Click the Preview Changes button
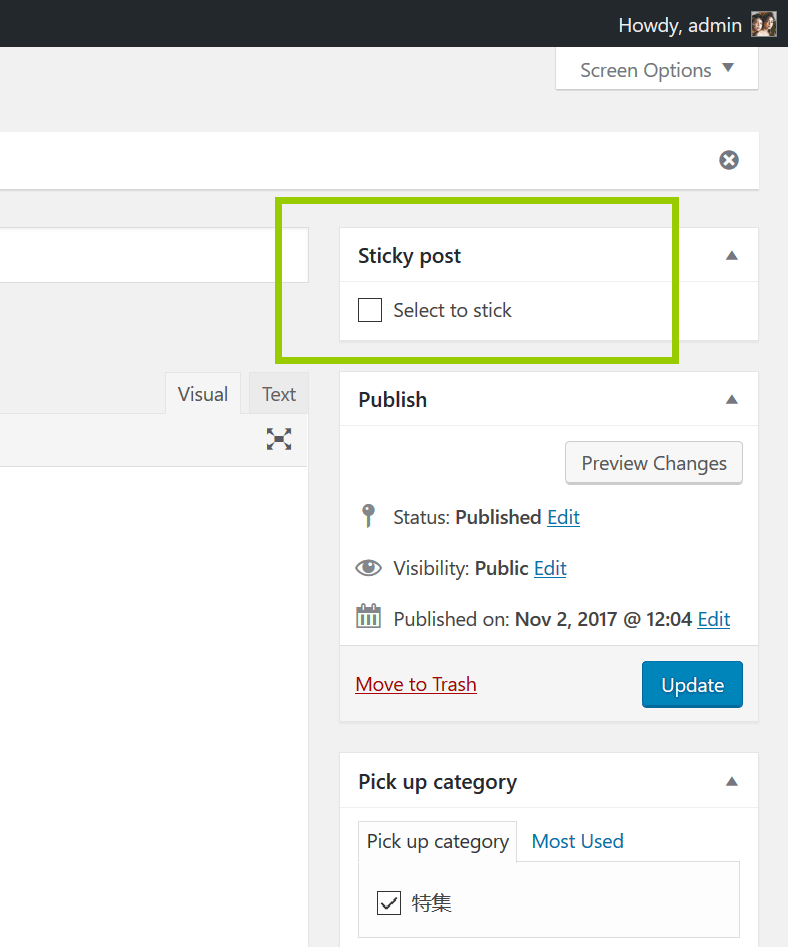The image size is (788, 947). coord(654,463)
